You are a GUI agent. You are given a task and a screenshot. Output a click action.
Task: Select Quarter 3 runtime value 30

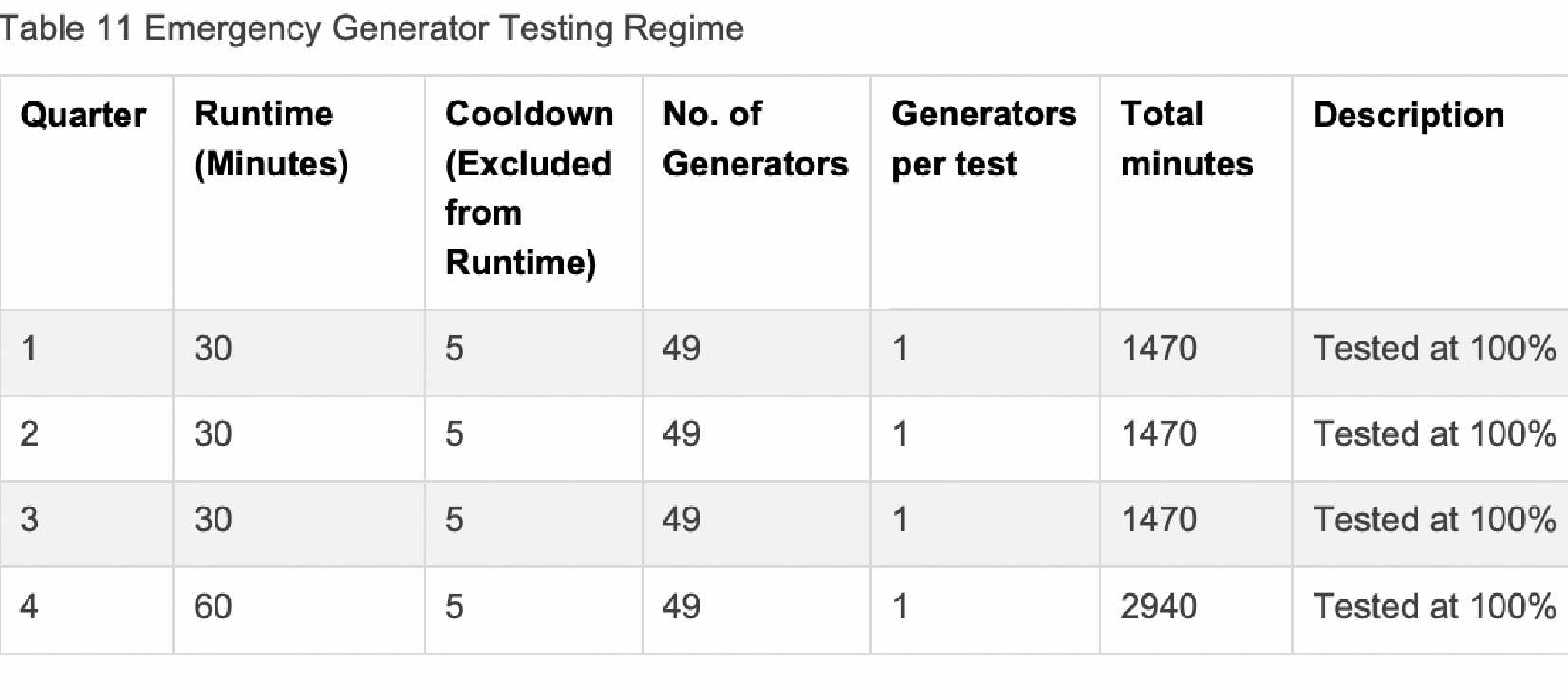click(x=213, y=519)
